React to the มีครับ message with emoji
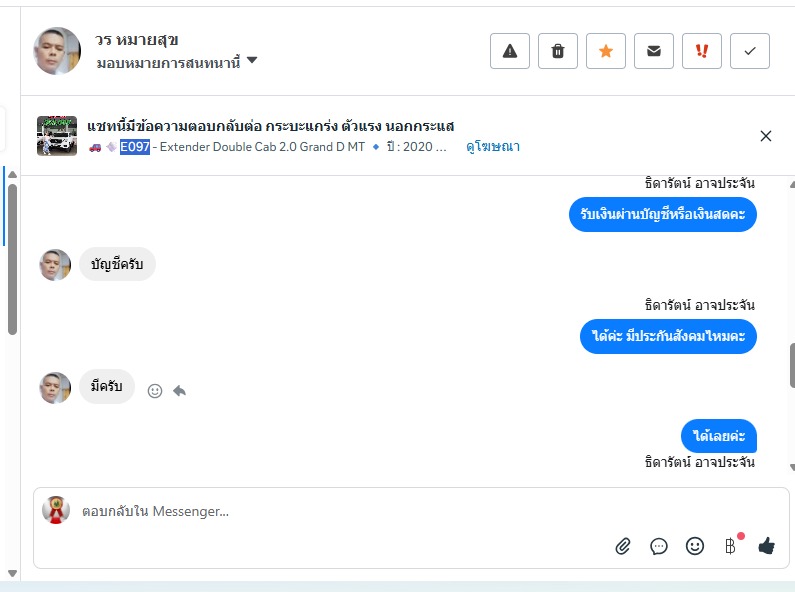 (x=155, y=391)
